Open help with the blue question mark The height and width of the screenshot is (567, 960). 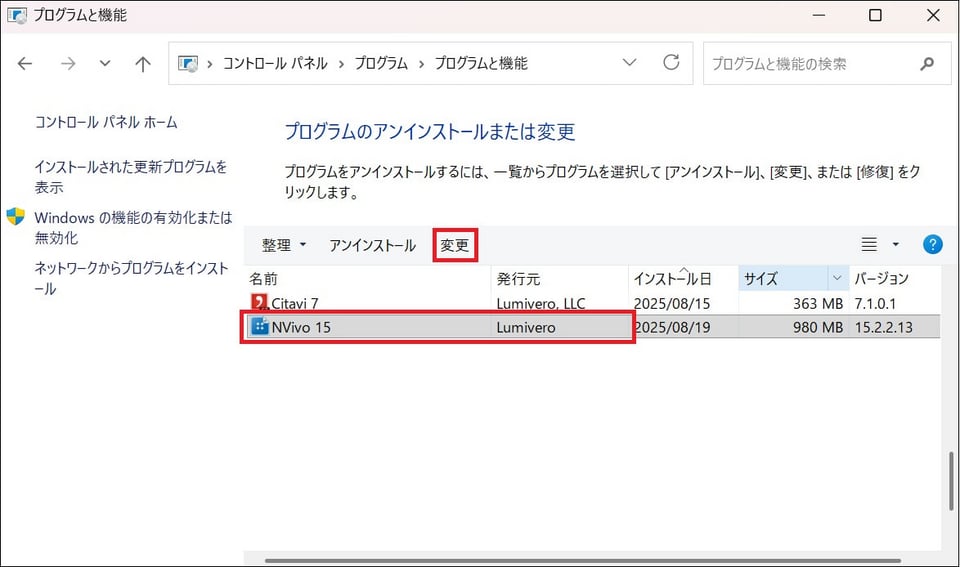point(932,245)
